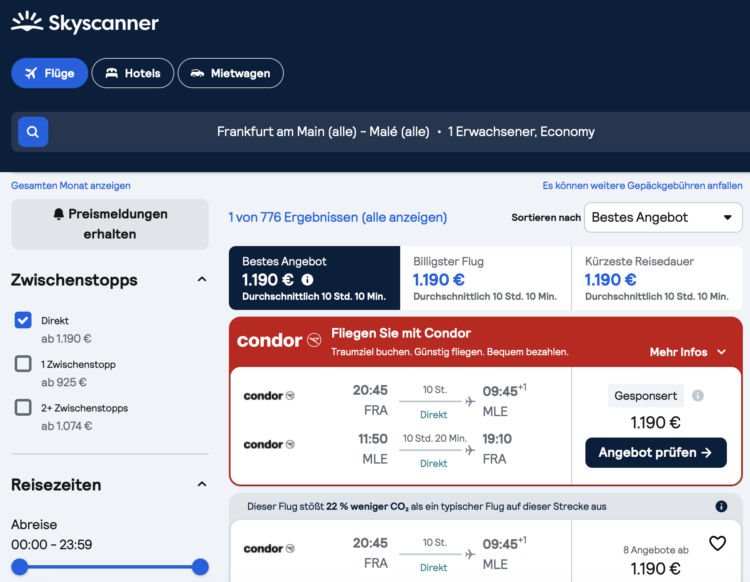The width and height of the screenshot is (750, 582).
Task: Click 'ab 1.074 €' price text
Action: (66, 426)
